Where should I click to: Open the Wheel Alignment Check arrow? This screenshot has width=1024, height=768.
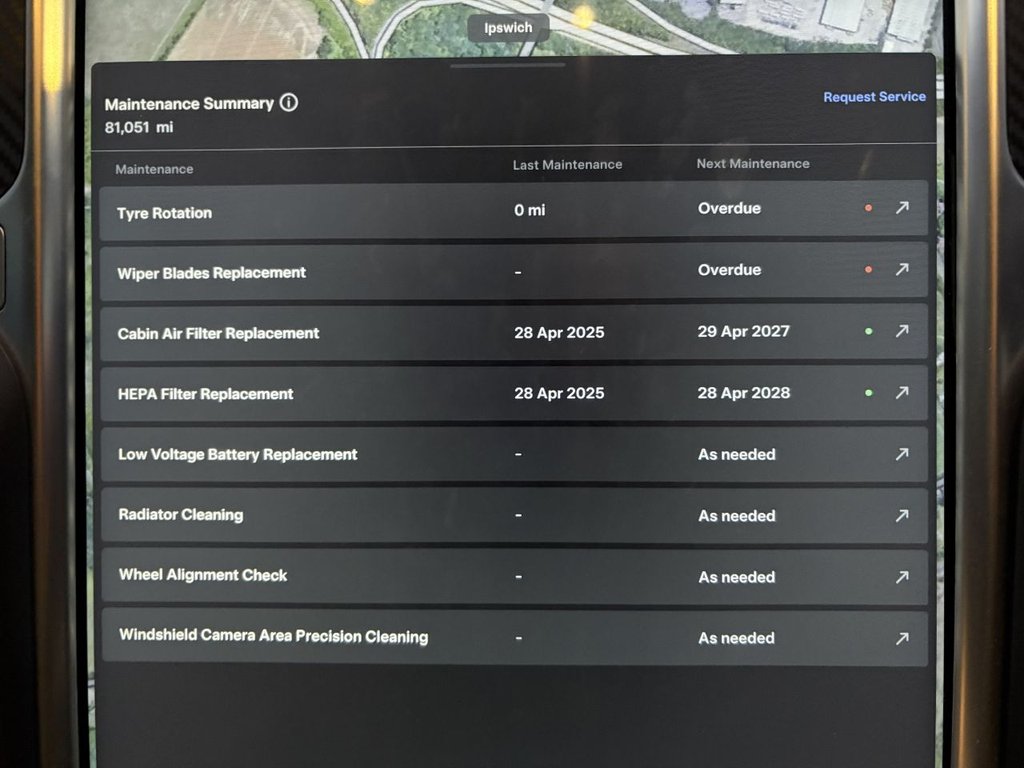pyautogui.click(x=902, y=577)
